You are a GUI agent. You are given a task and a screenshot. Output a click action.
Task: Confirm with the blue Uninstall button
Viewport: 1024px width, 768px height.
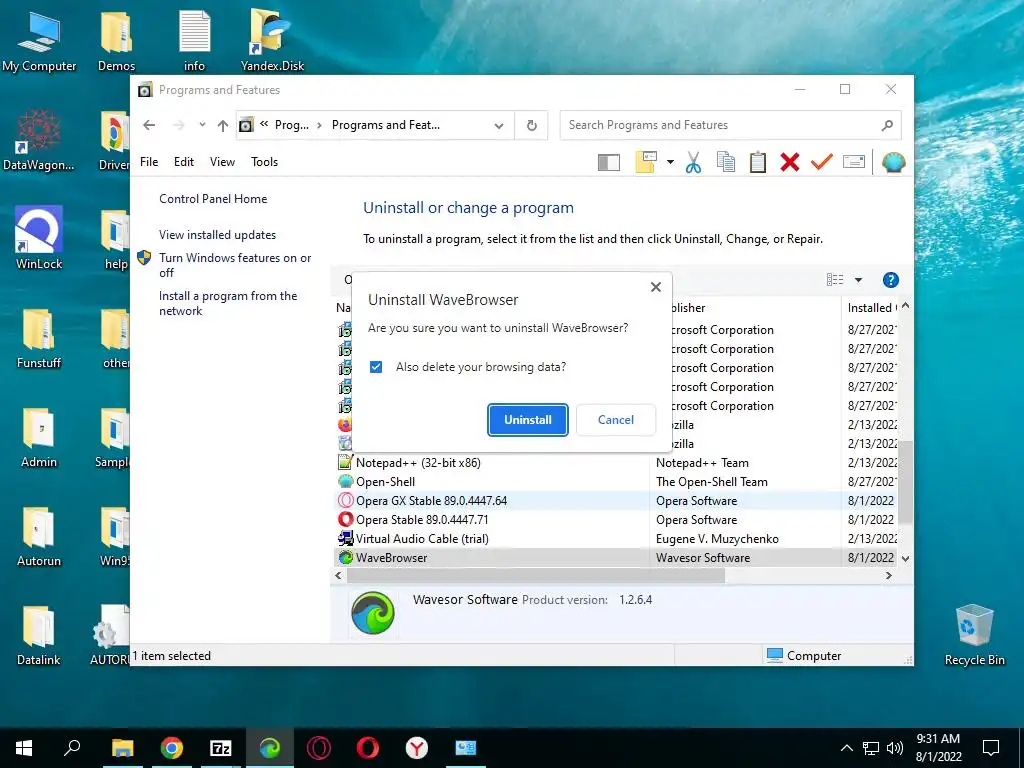click(528, 420)
